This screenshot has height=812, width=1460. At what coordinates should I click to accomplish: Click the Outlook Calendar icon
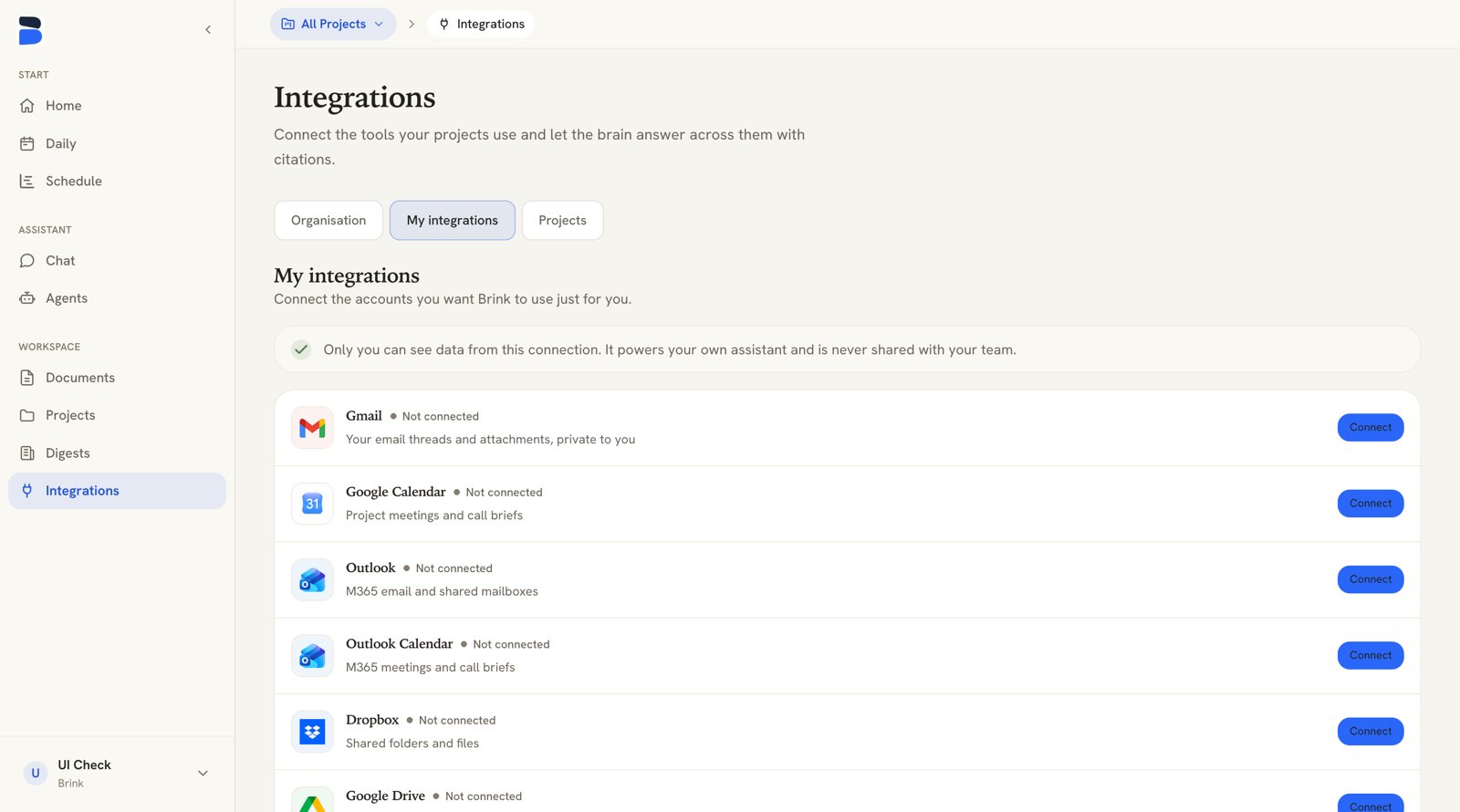(x=312, y=656)
